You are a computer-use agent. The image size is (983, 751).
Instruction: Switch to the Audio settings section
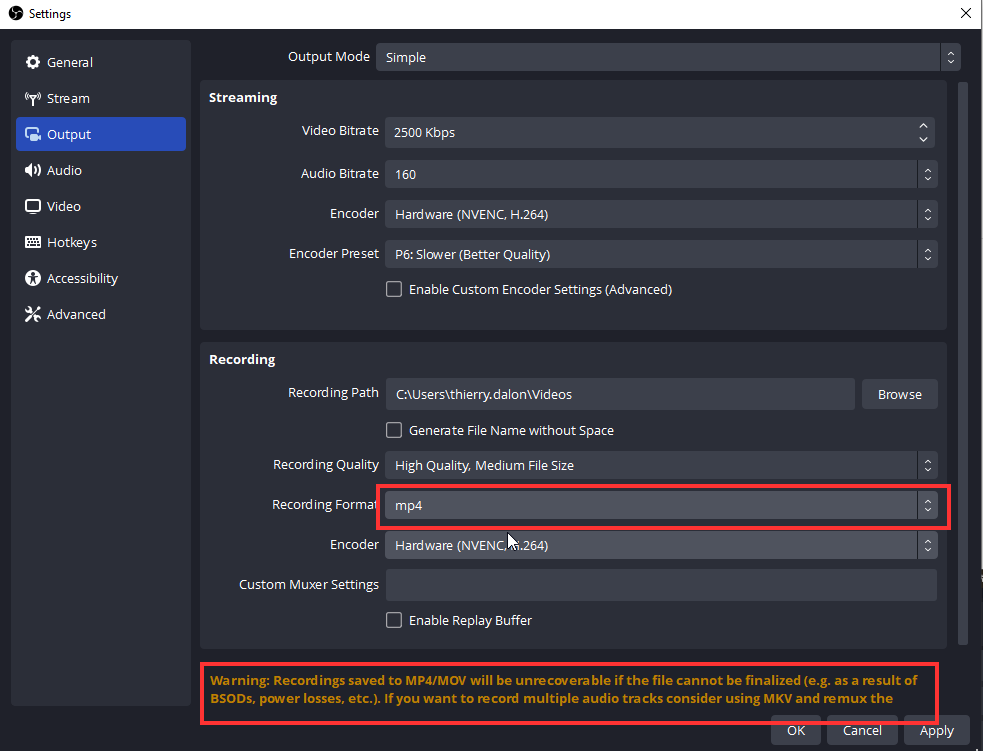[x=101, y=171]
